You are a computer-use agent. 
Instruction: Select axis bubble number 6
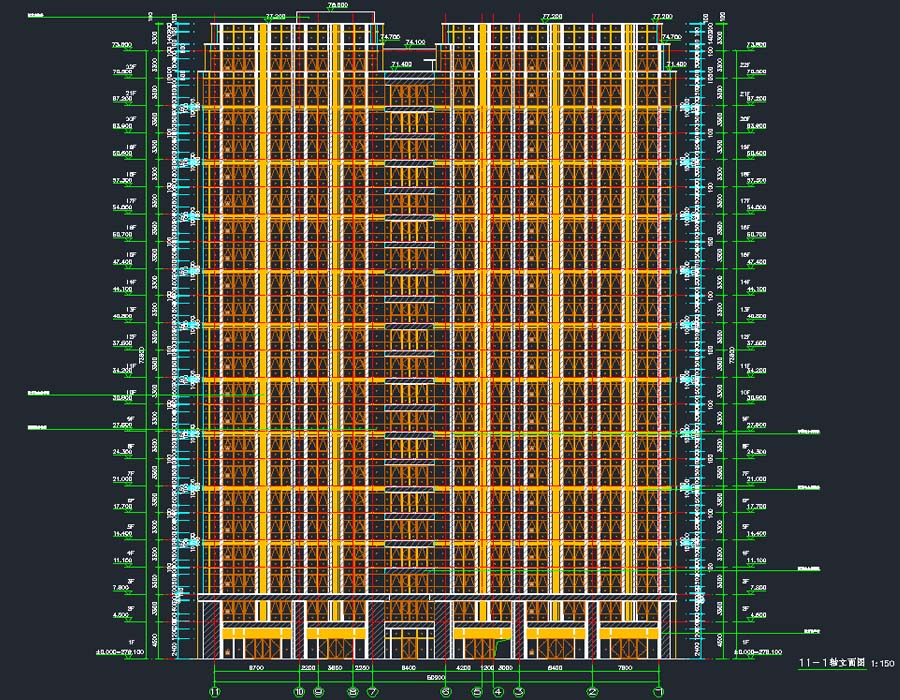tap(445, 692)
